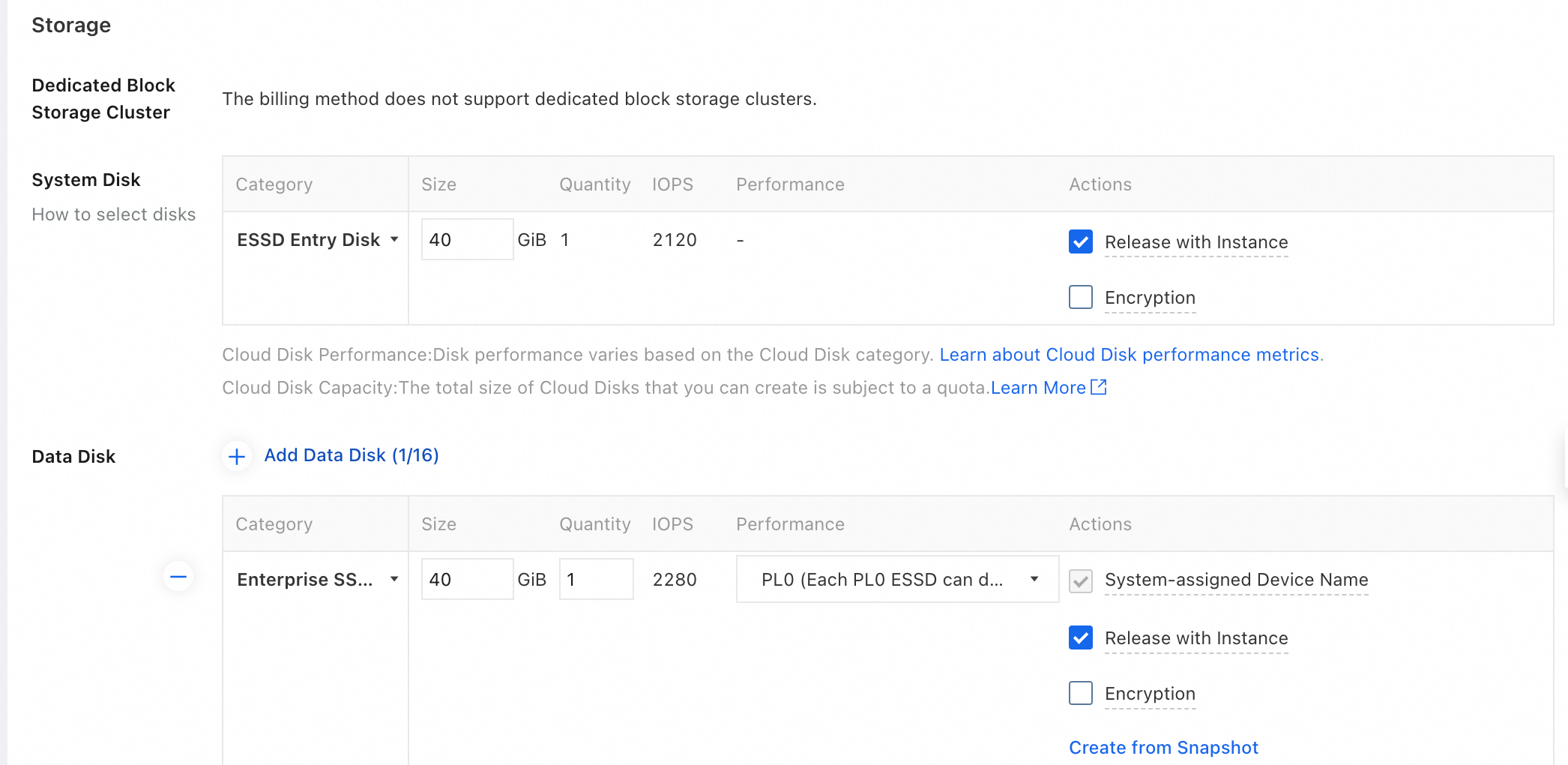Click the plus icon to add data disk
This screenshot has height=765, width=1568.
tap(237, 456)
